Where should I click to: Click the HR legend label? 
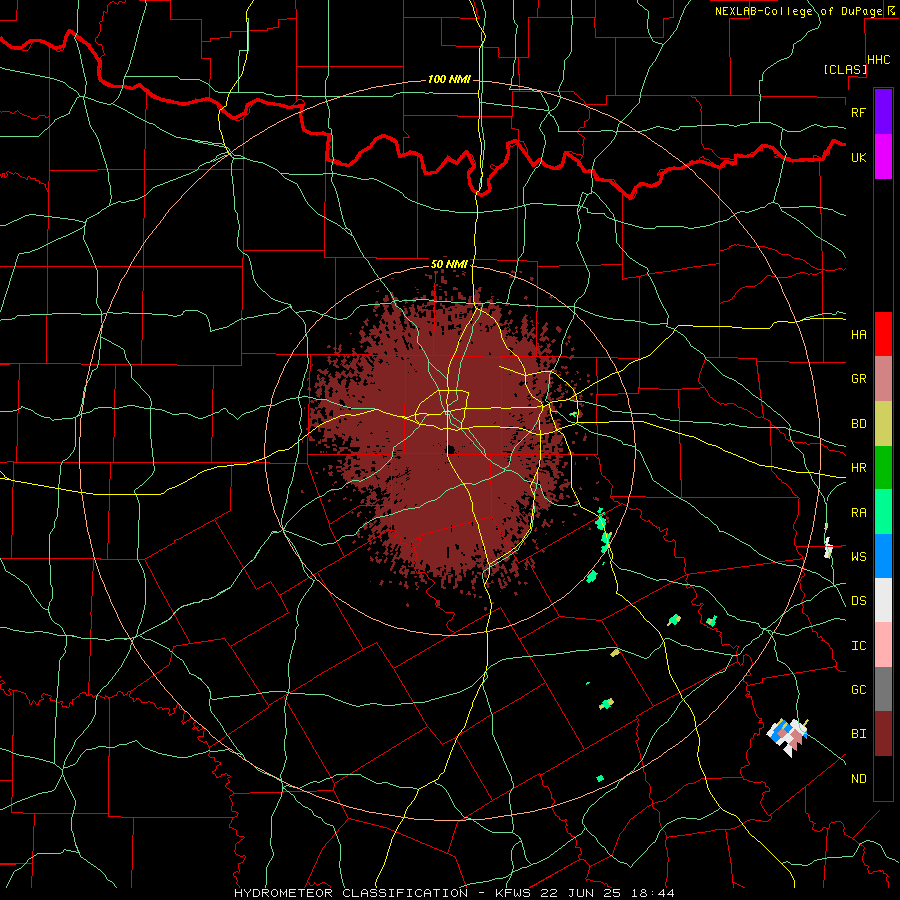tap(859, 468)
